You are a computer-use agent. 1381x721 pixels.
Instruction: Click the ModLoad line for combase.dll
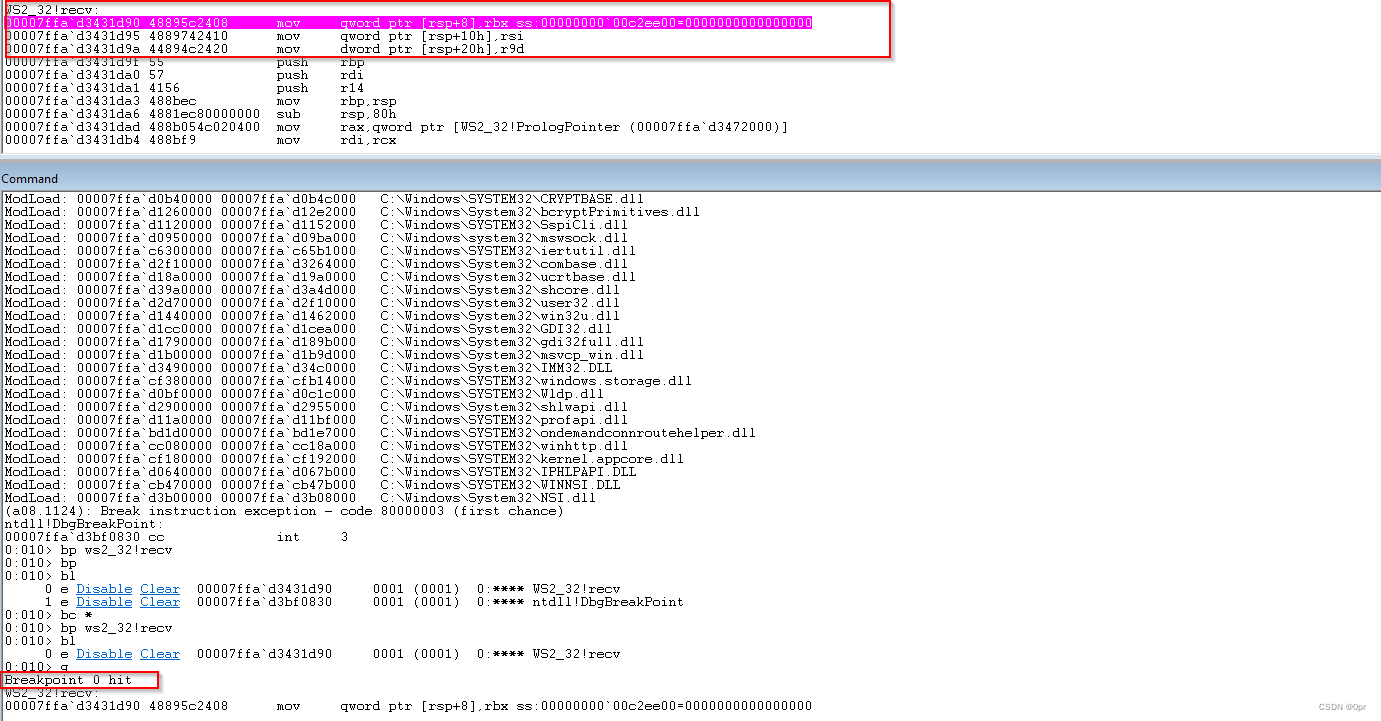point(317,264)
